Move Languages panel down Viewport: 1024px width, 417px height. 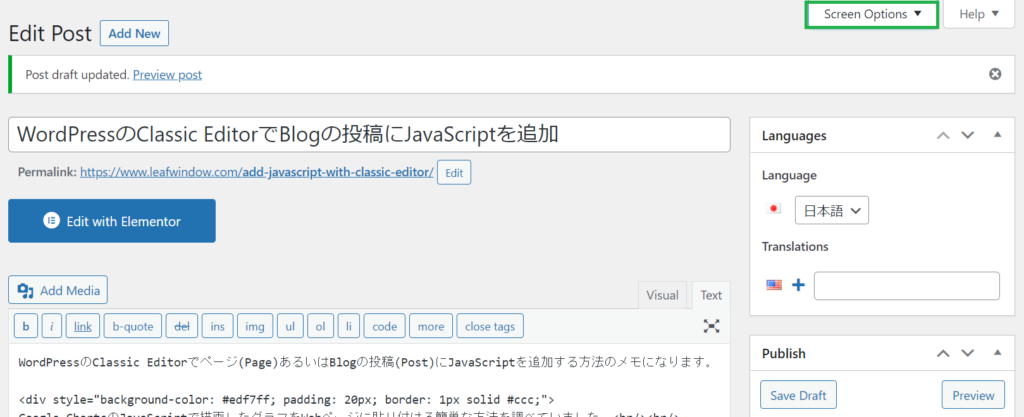point(968,135)
